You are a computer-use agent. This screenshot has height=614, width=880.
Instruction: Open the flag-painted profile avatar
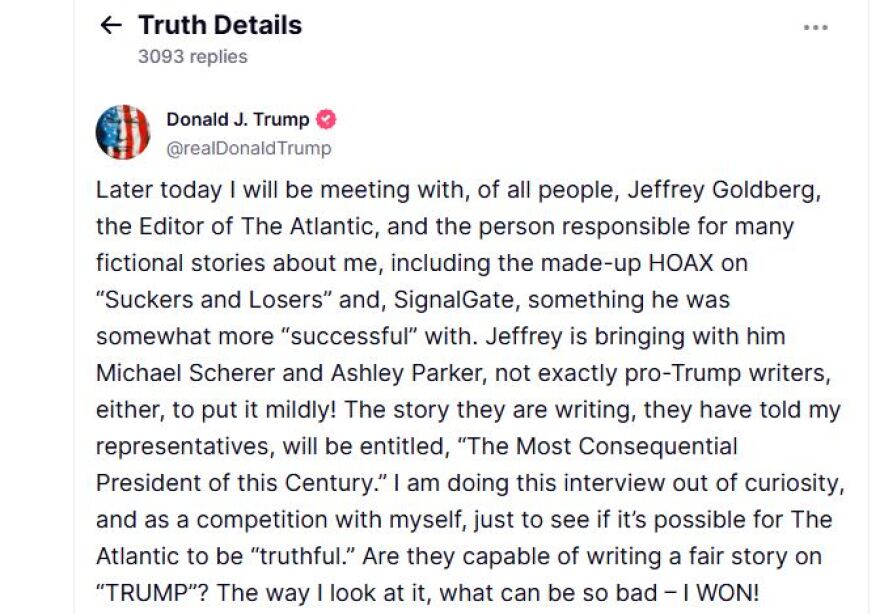(123, 132)
